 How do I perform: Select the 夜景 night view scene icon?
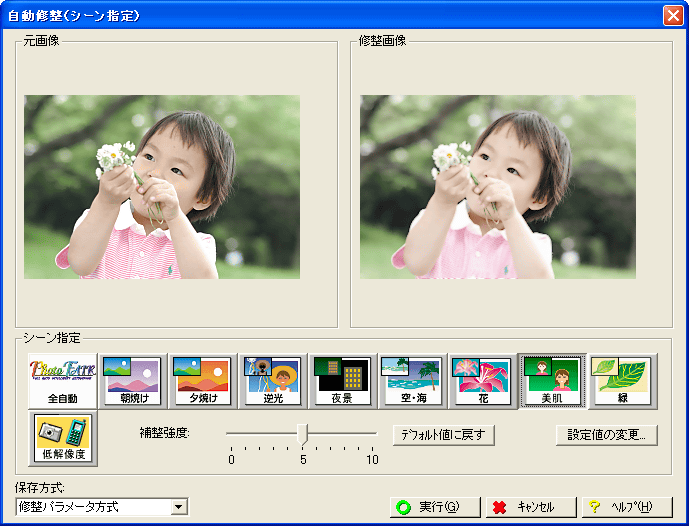coord(342,381)
